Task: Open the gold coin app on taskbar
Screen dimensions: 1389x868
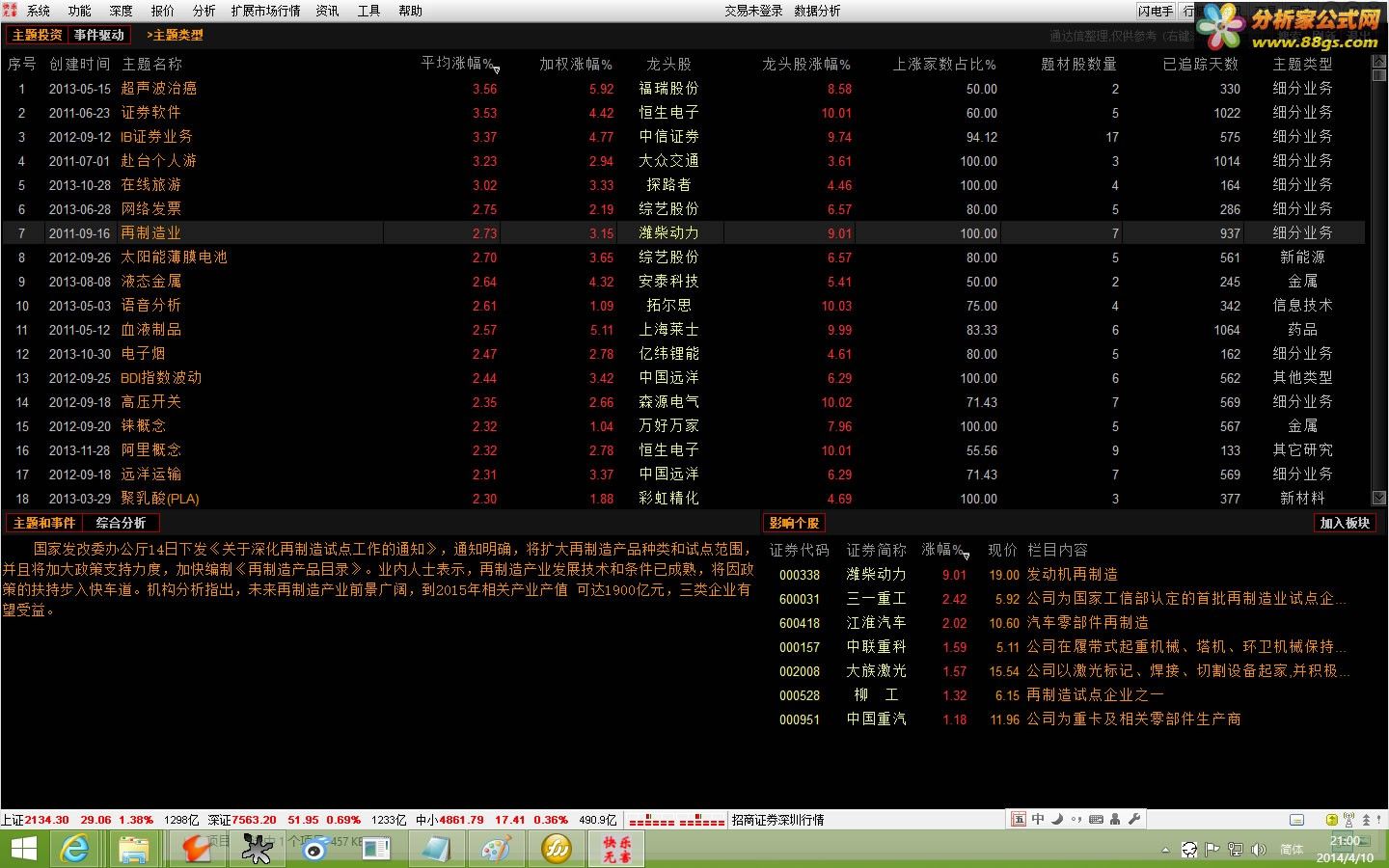Action: pyautogui.click(x=557, y=849)
